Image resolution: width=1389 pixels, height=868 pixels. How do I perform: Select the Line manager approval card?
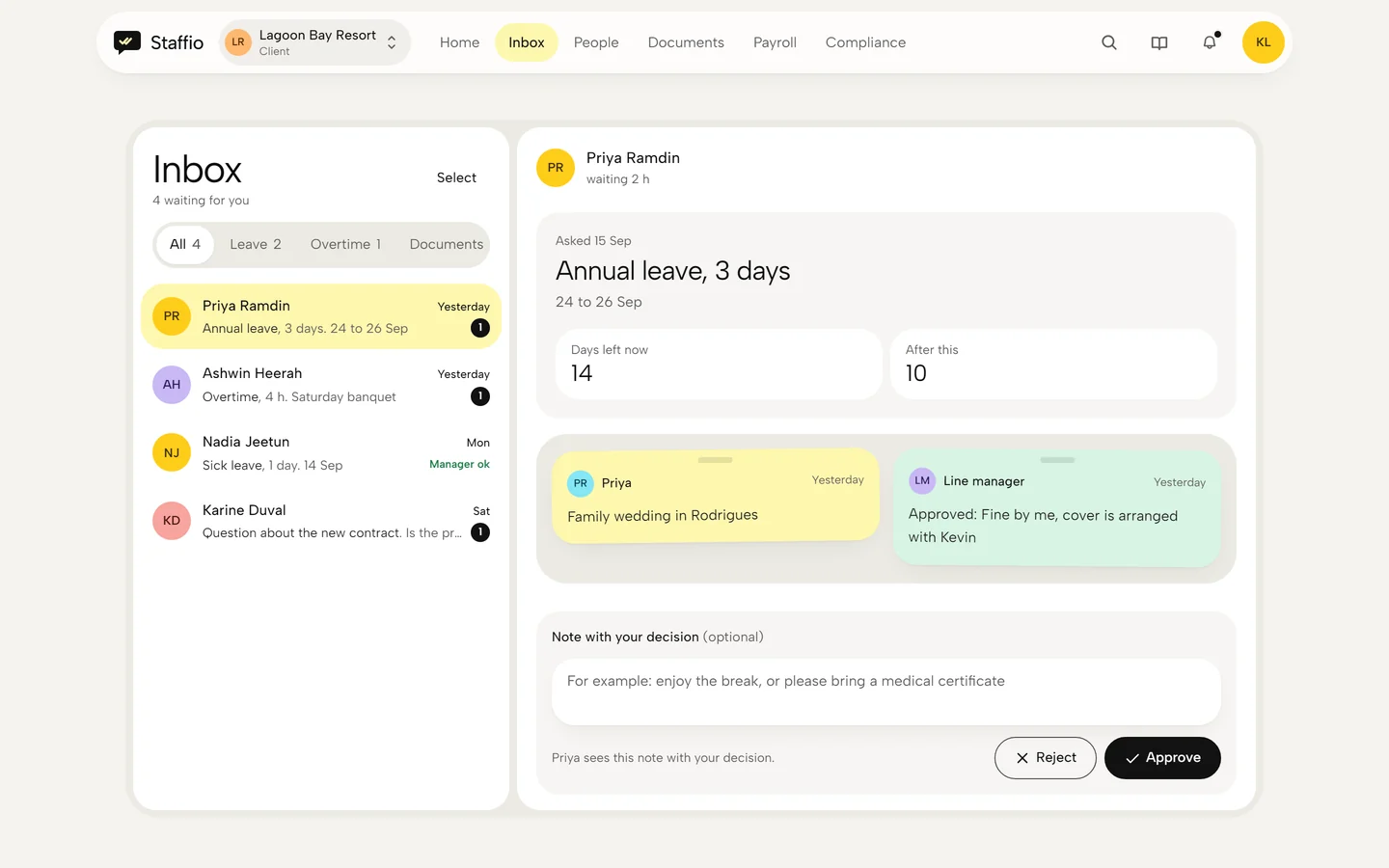click(x=1057, y=508)
